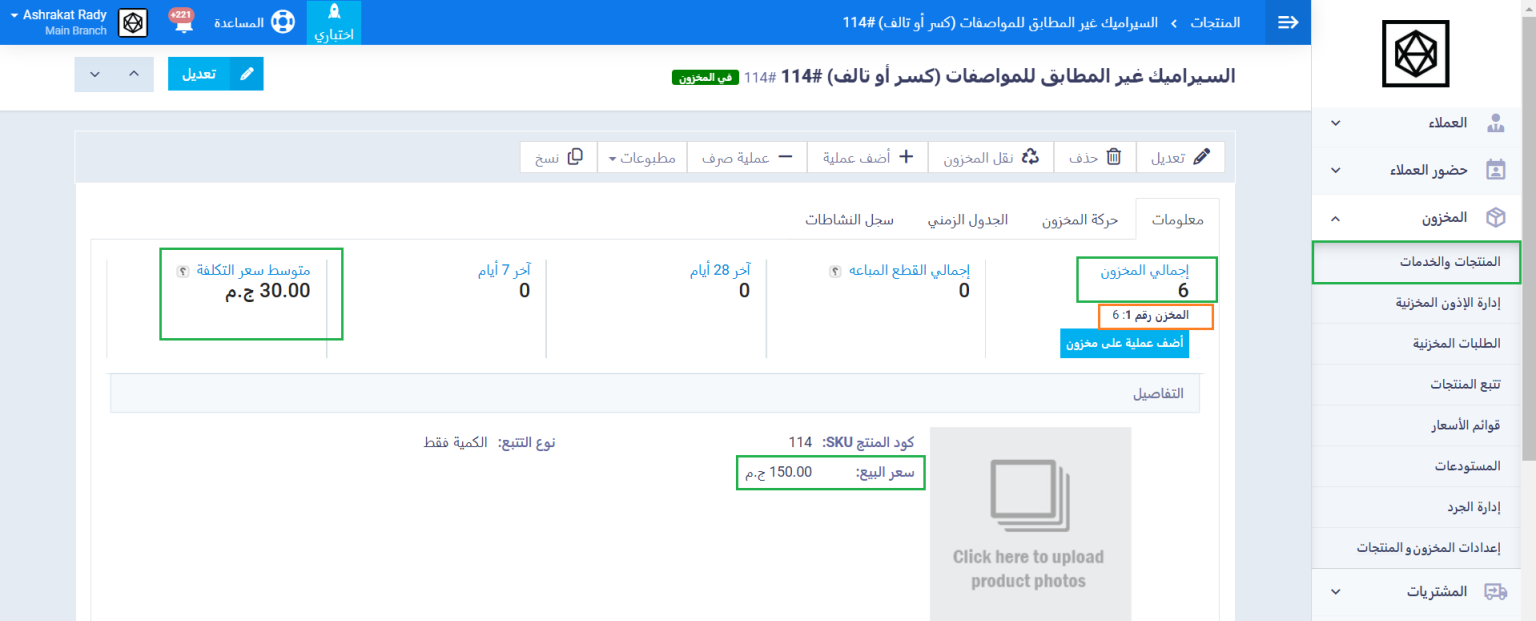Image resolution: width=1536 pixels, height=621 pixels.
Task: Switch to the حركة المخزون tab
Action: [1079, 220]
